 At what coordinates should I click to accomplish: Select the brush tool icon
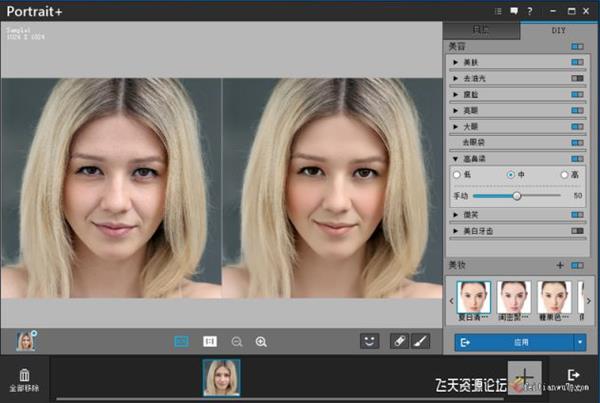[x=421, y=341]
